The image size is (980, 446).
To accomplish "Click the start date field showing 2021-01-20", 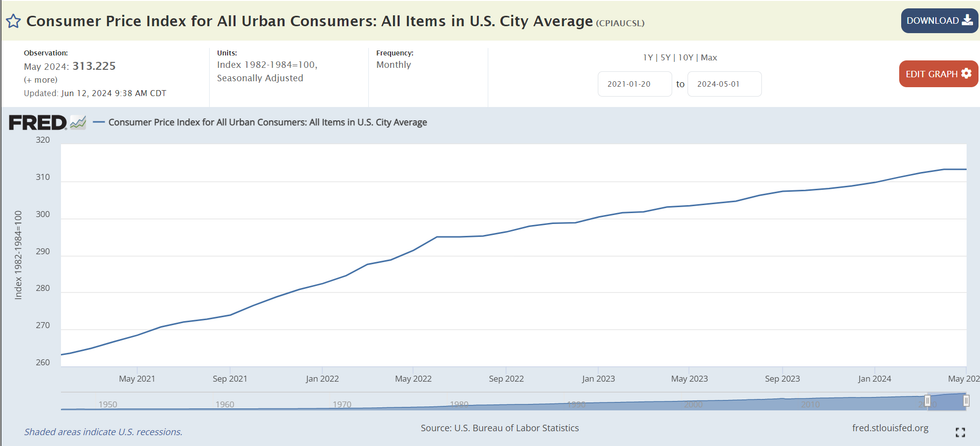I will pyautogui.click(x=635, y=84).
